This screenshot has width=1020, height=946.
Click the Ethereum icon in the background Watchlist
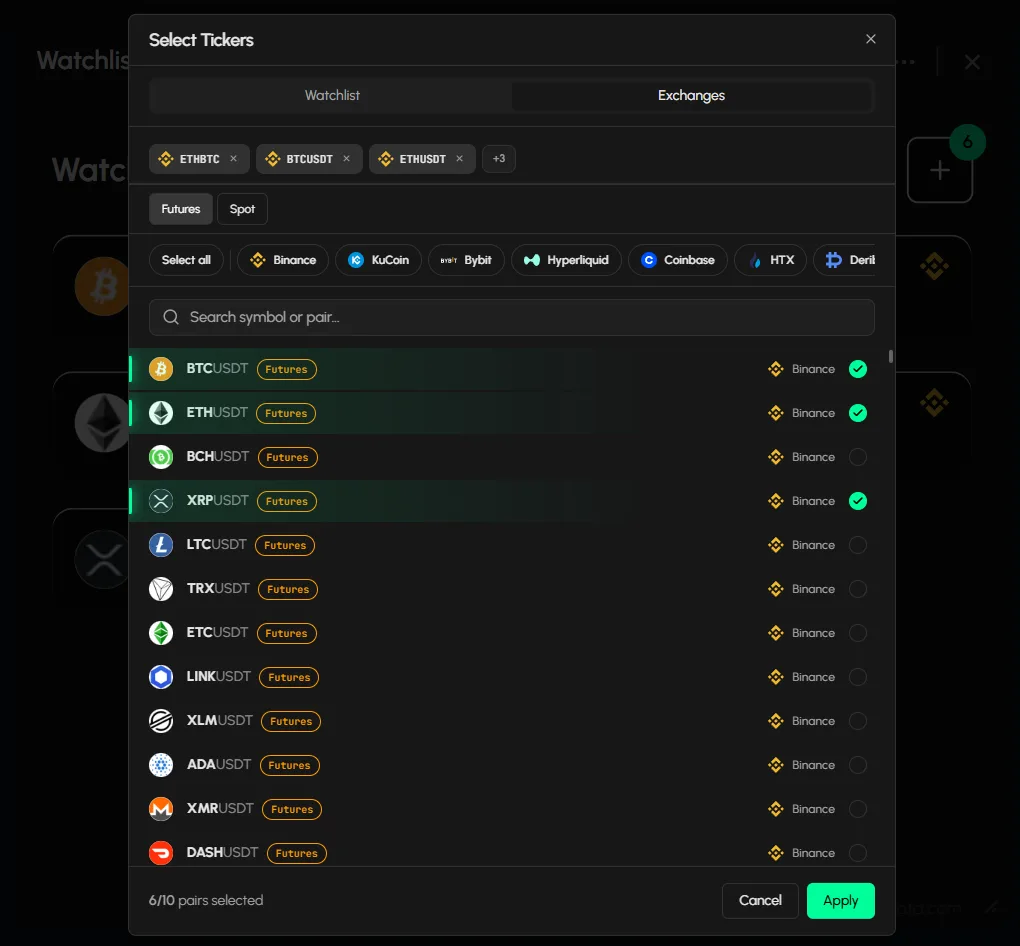point(103,423)
